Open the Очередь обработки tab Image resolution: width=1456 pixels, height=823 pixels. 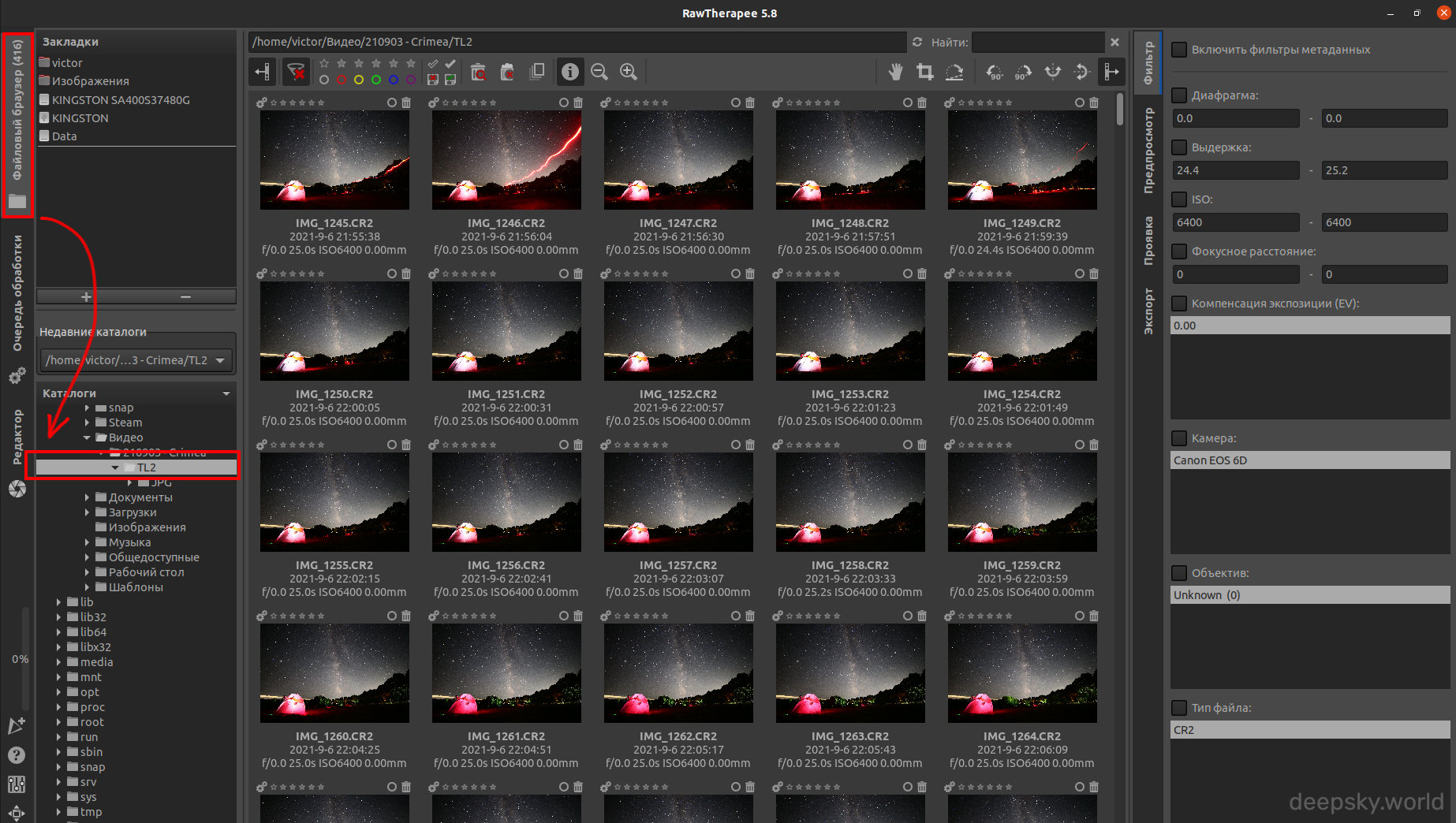[x=17, y=292]
